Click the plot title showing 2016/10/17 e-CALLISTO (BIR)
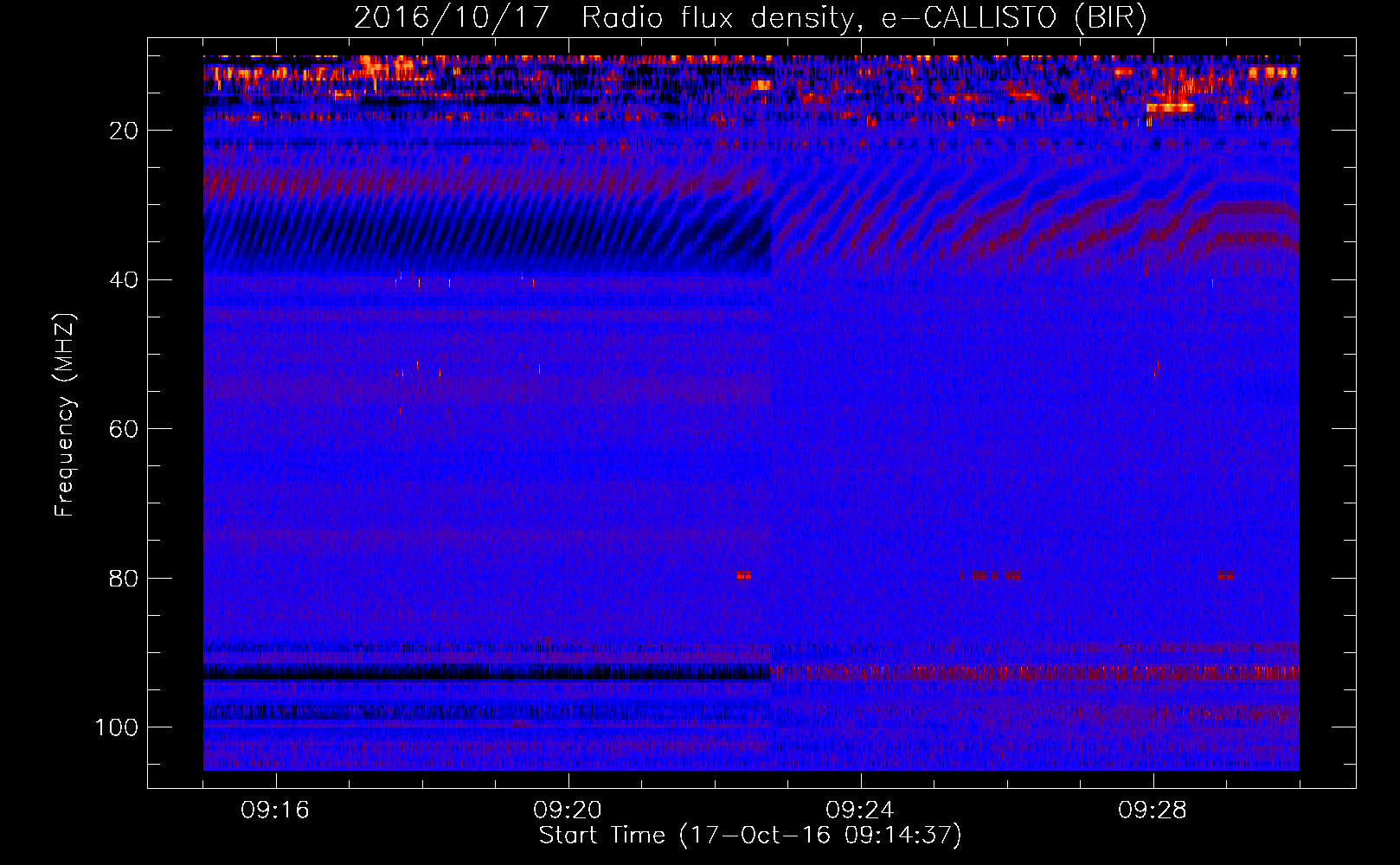This screenshot has height=865, width=1400. click(x=750, y=17)
